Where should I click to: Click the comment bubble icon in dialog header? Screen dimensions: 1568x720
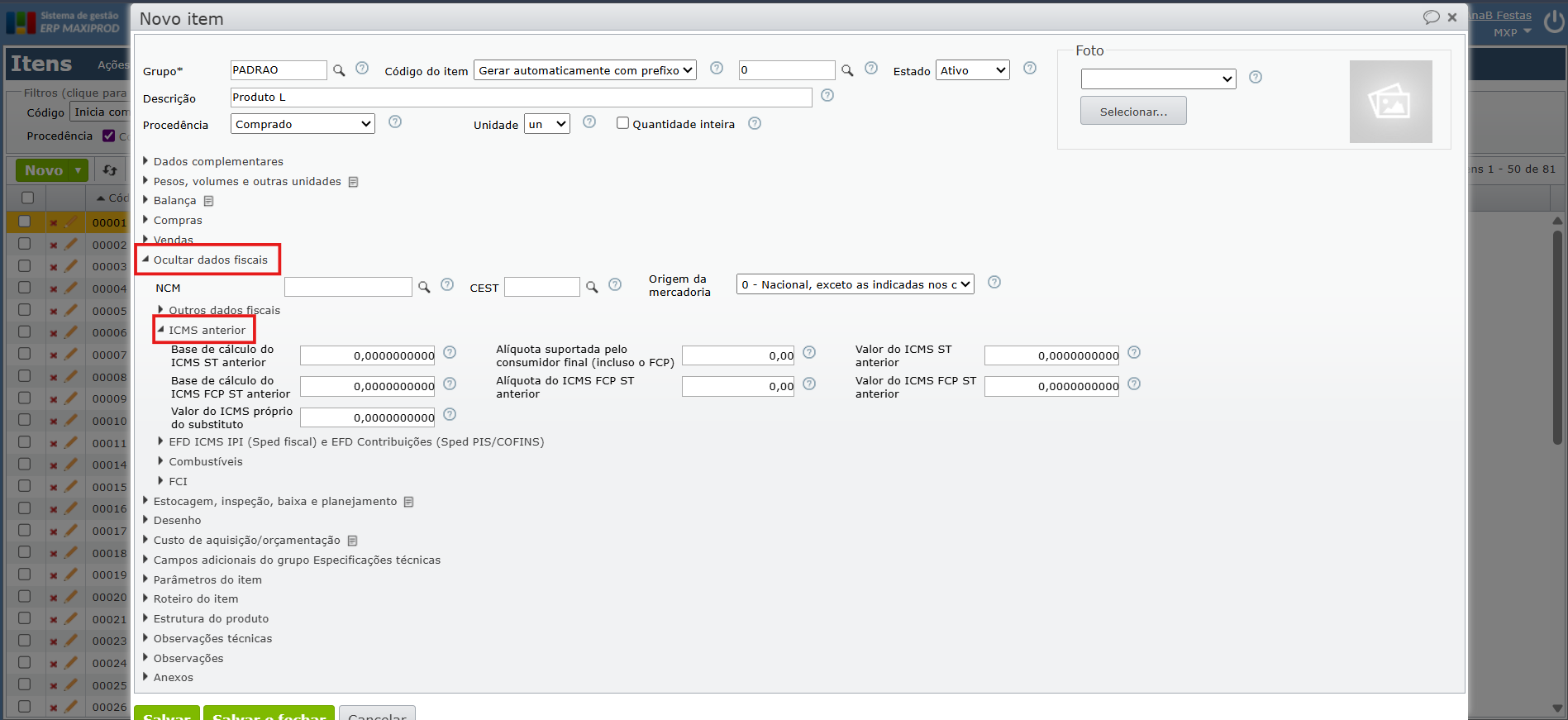pyautogui.click(x=1431, y=17)
